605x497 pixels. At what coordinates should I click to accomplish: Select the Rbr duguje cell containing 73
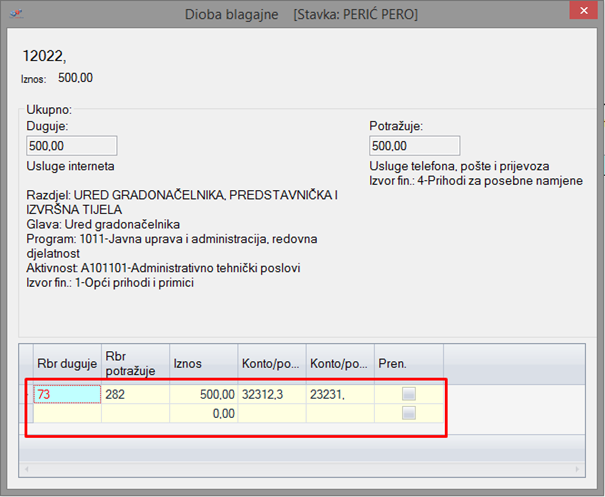coord(67,395)
